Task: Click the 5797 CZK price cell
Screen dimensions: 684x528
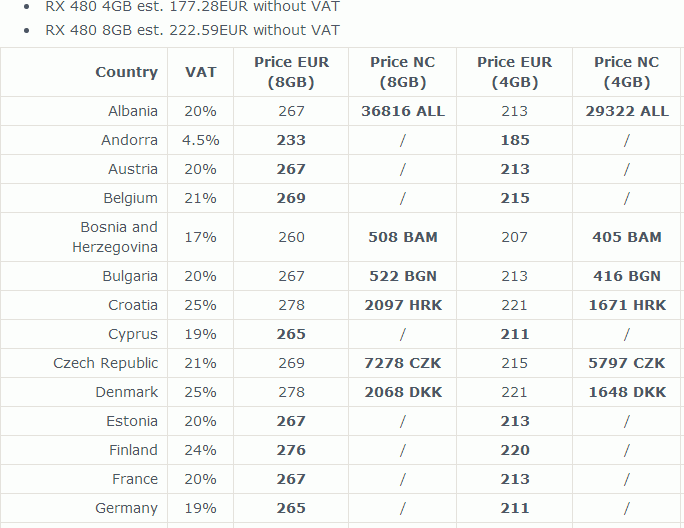Action: tap(627, 363)
